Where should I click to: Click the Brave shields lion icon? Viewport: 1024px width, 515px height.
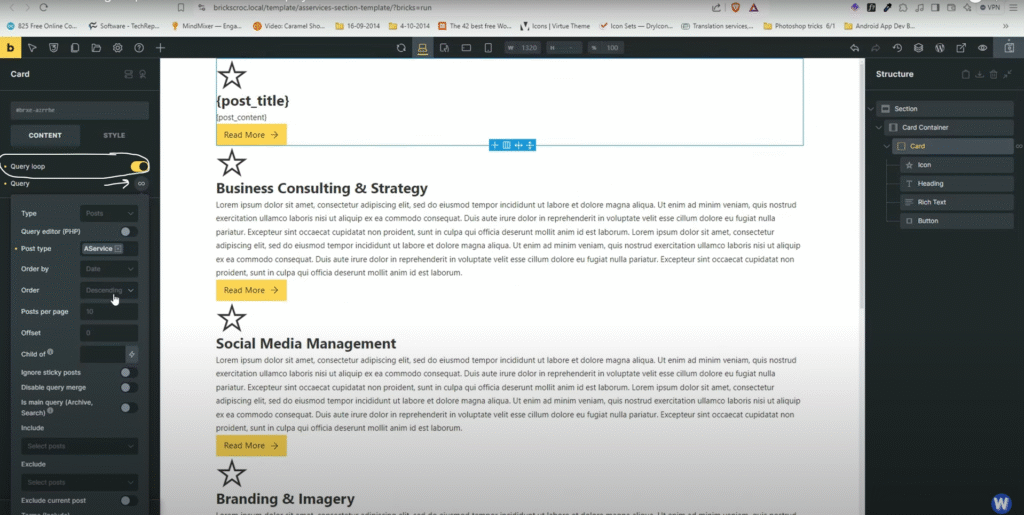point(735,7)
